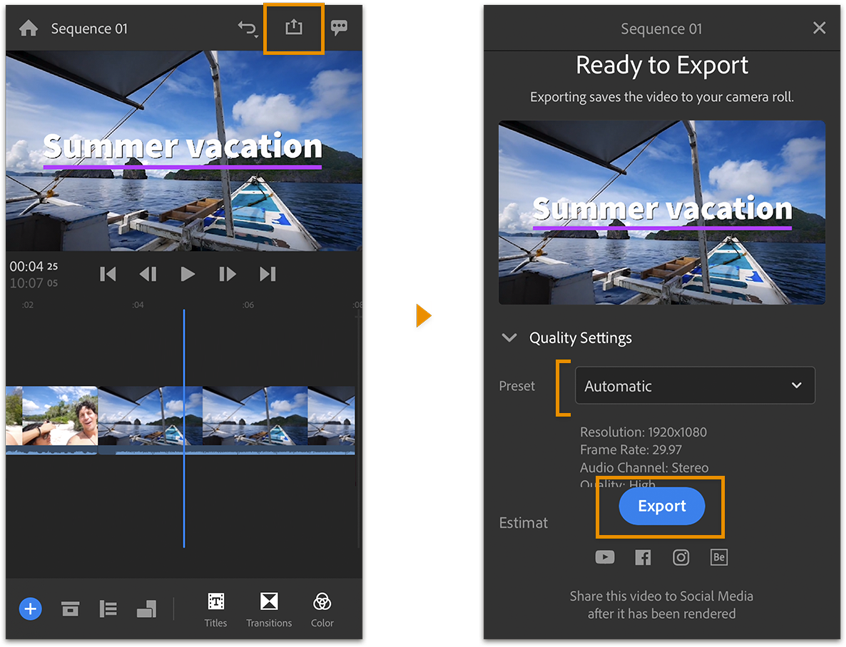This screenshot has width=846, height=647.
Task: Select the Behance share icon
Action: [x=718, y=557]
